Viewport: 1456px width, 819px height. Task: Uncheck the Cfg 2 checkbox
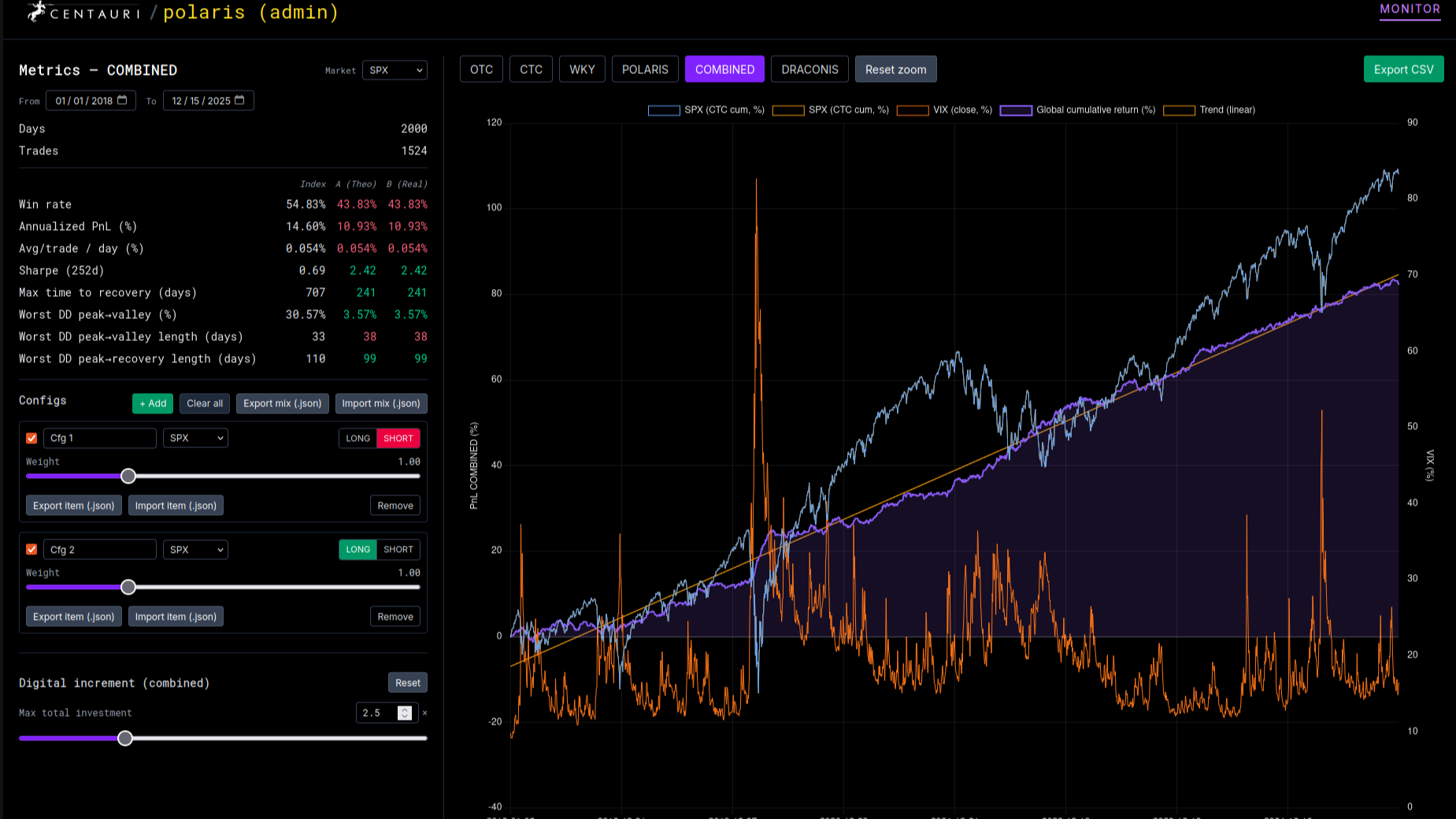click(x=31, y=549)
